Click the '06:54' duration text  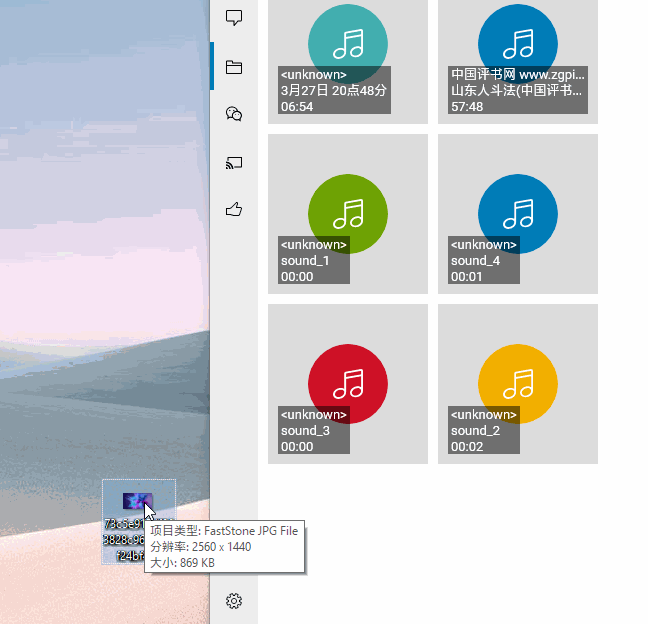[x=297, y=107]
